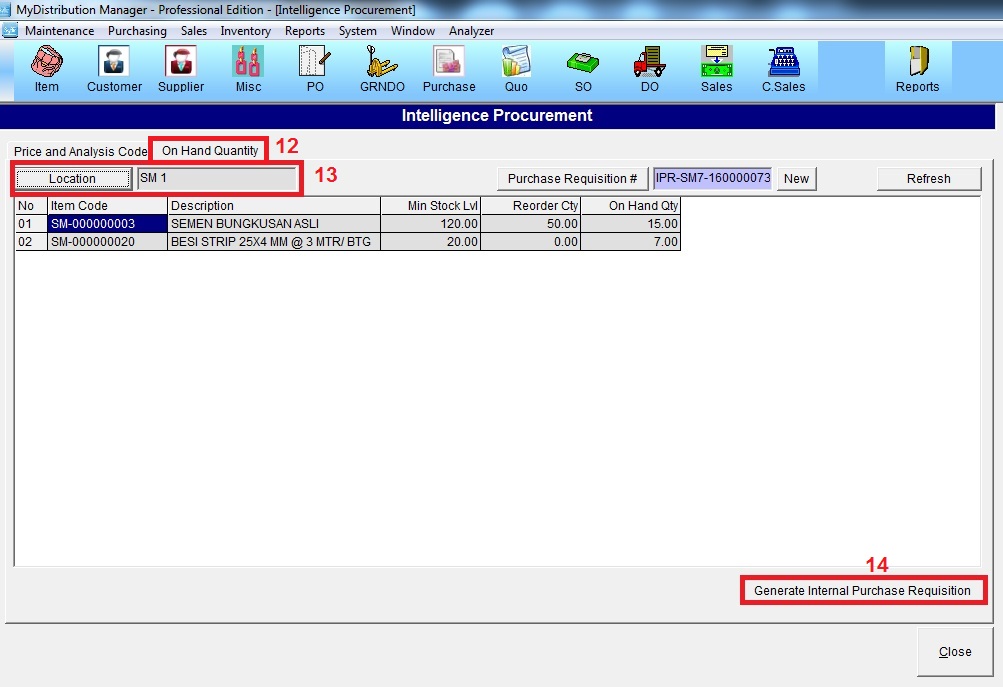Image resolution: width=1003 pixels, height=687 pixels.
Task: Switch to Price and Analysis Code tab
Action: [x=80, y=152]
